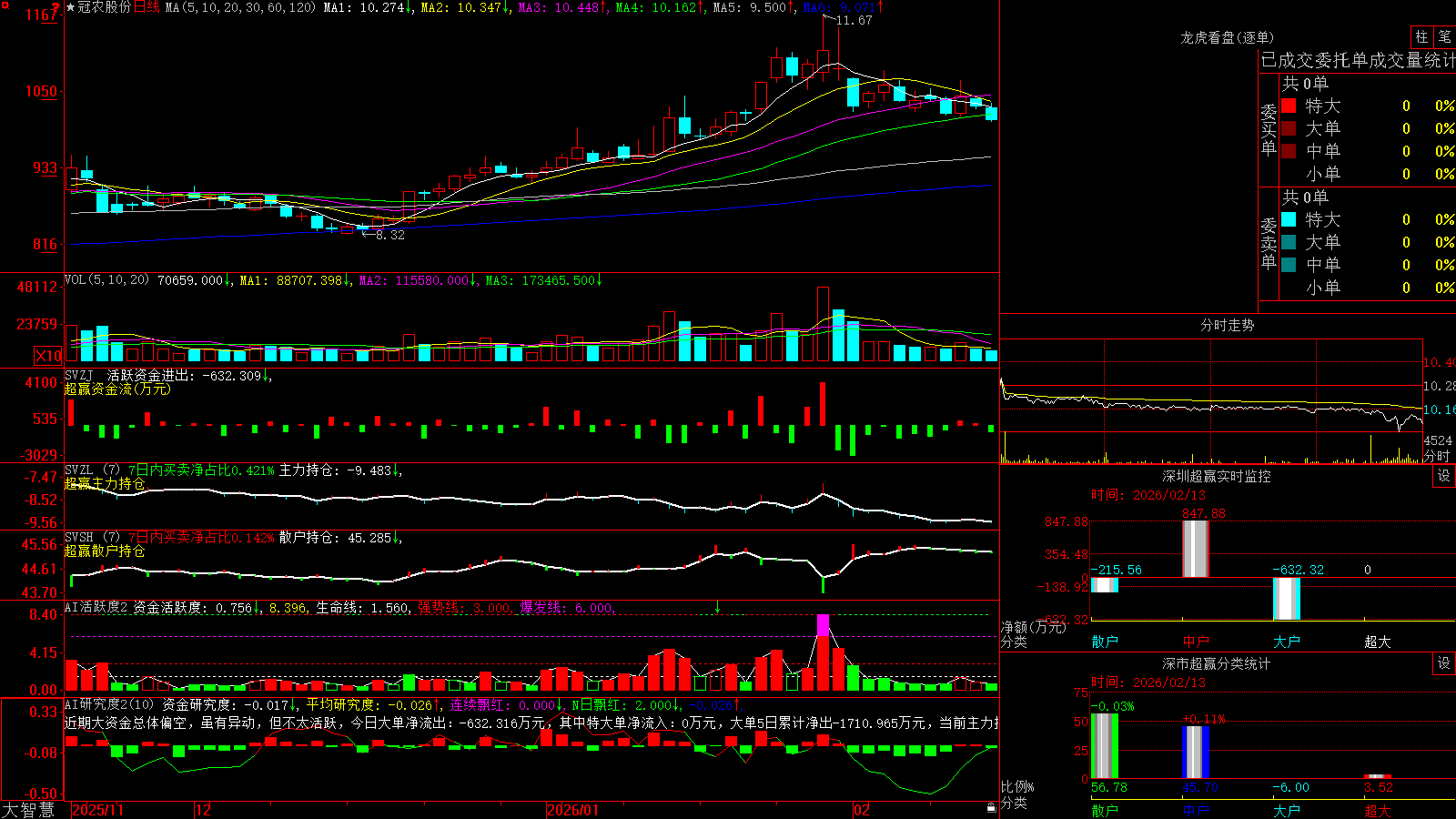
Task: Click the lock icon at the chart's bottom-right corner
Action: (992, 808)
